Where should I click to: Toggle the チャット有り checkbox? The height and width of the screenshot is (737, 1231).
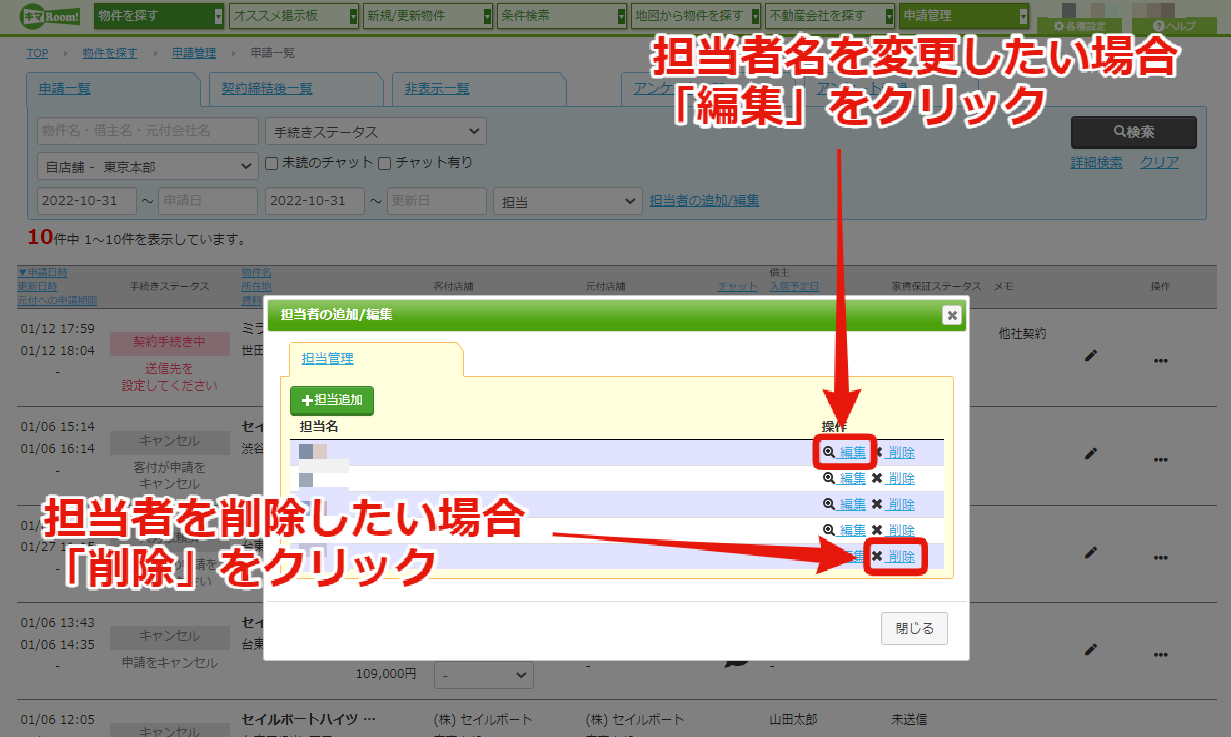click(x=384, y=162)
